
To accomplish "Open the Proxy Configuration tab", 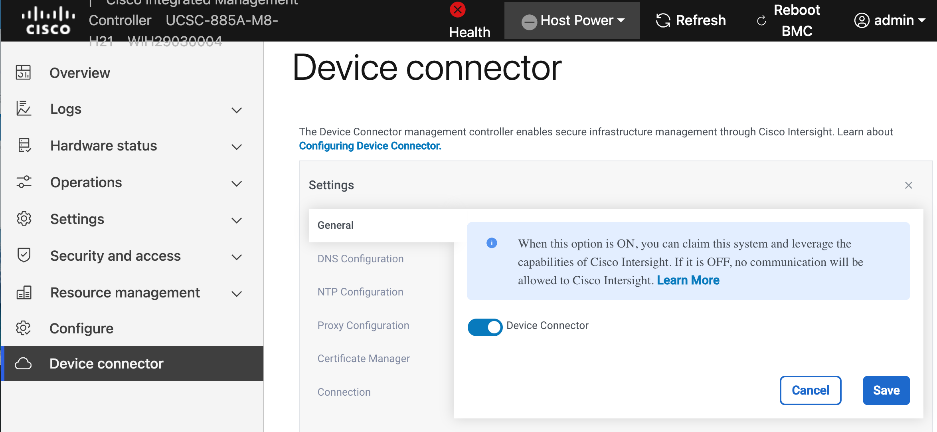I will pos(363,326).
